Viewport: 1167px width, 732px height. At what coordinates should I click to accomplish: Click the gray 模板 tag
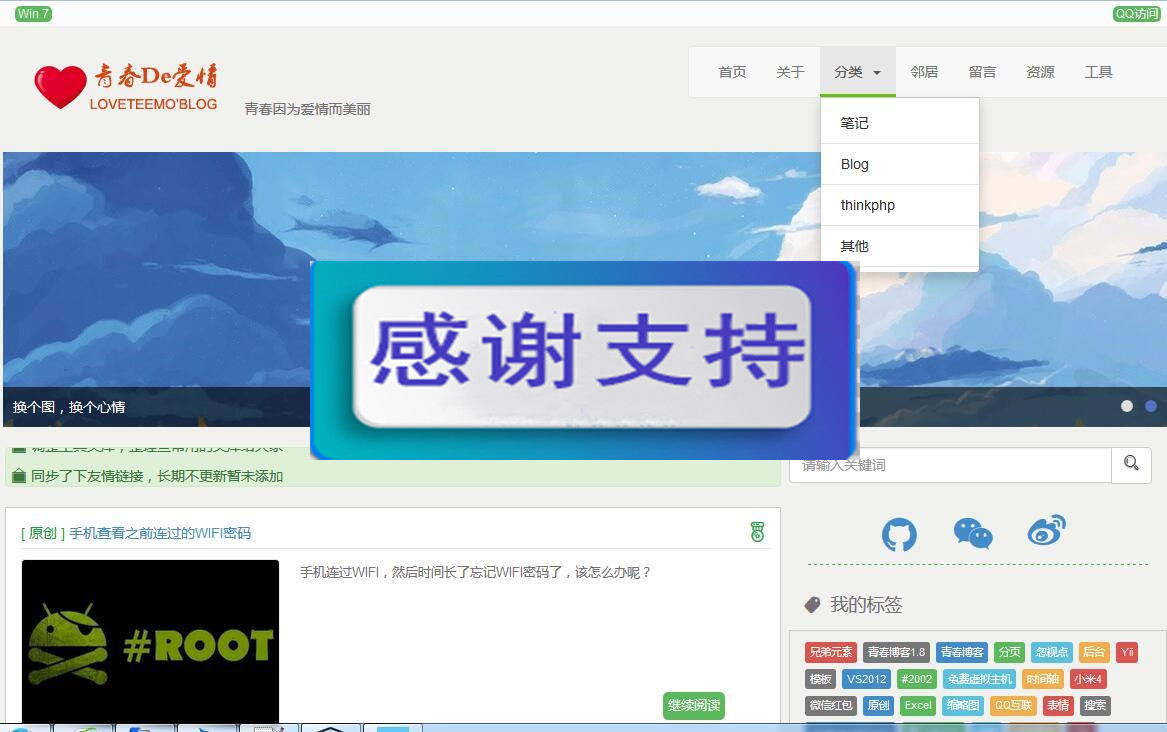[820, 679]
